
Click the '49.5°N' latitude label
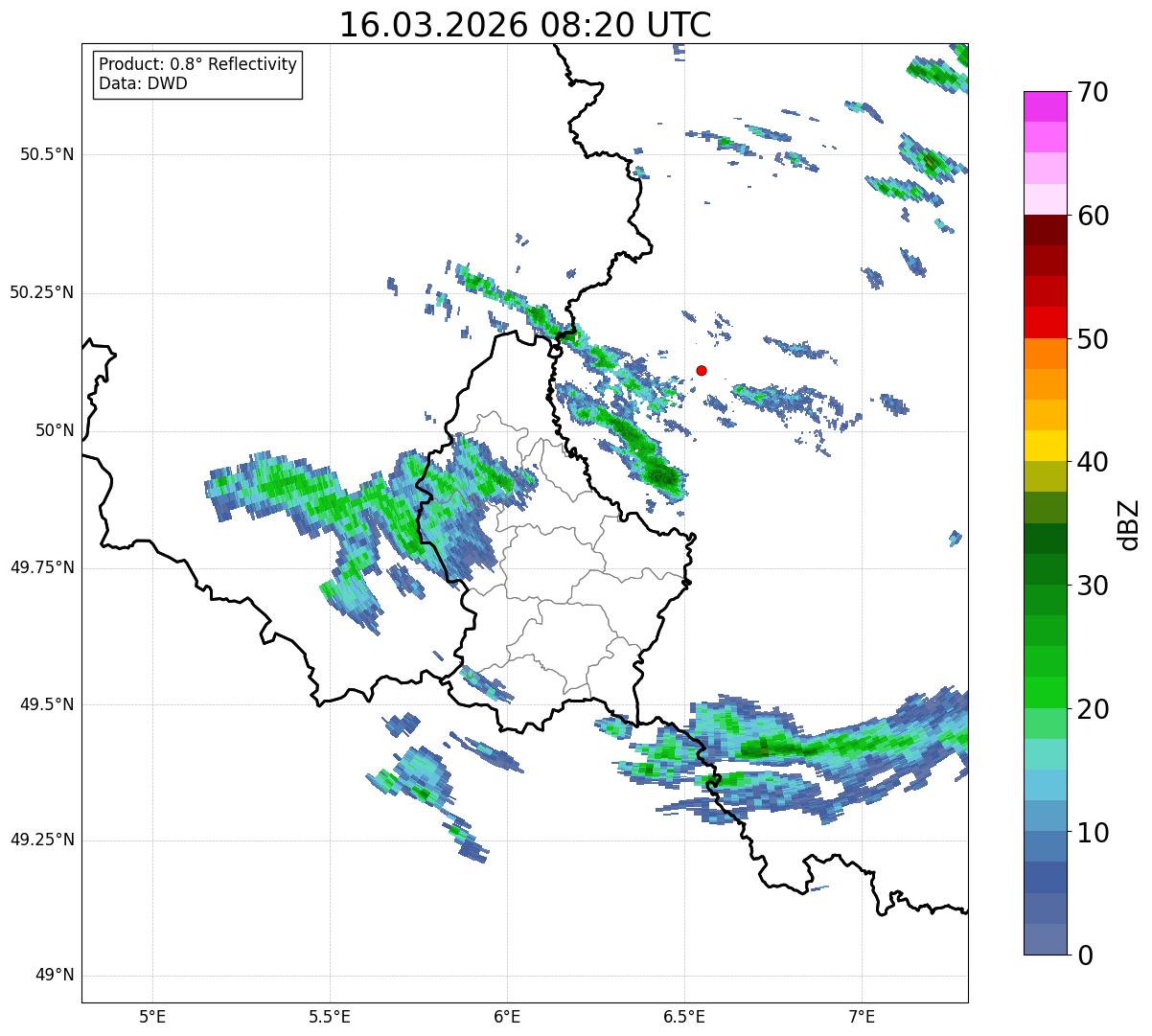coord(47,704)
